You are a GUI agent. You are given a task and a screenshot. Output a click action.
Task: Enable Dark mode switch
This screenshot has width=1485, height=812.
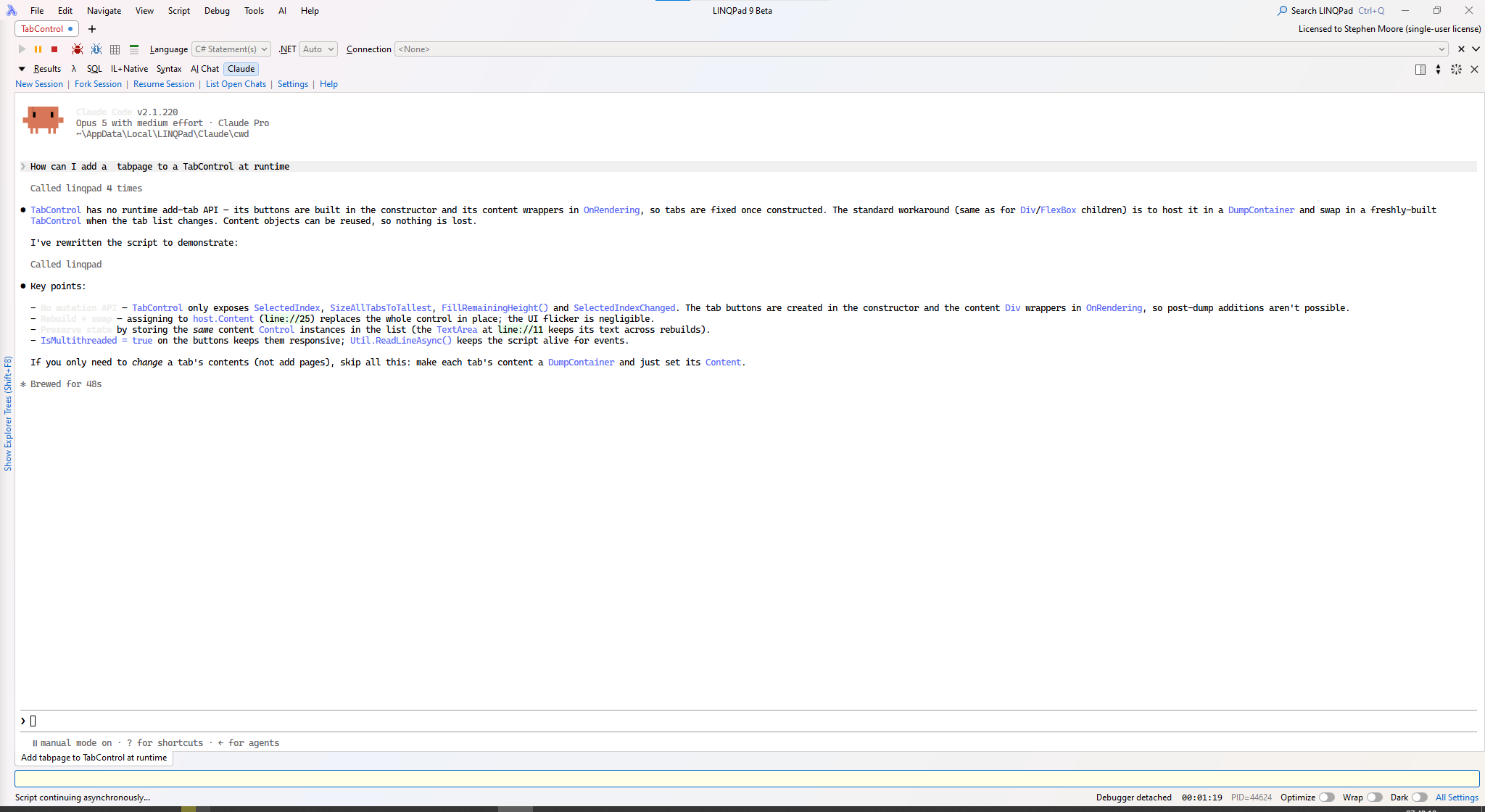(1419, 797)
